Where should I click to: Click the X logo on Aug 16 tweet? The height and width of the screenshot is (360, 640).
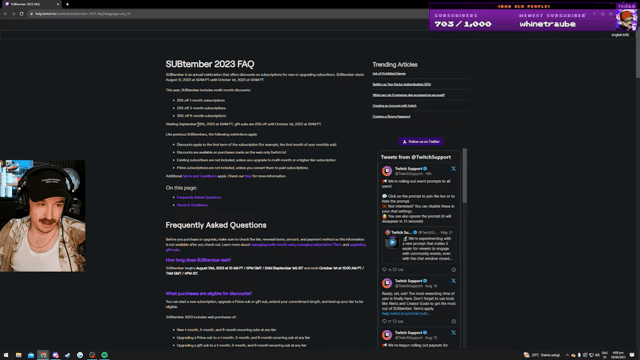[x=453, y=281]
